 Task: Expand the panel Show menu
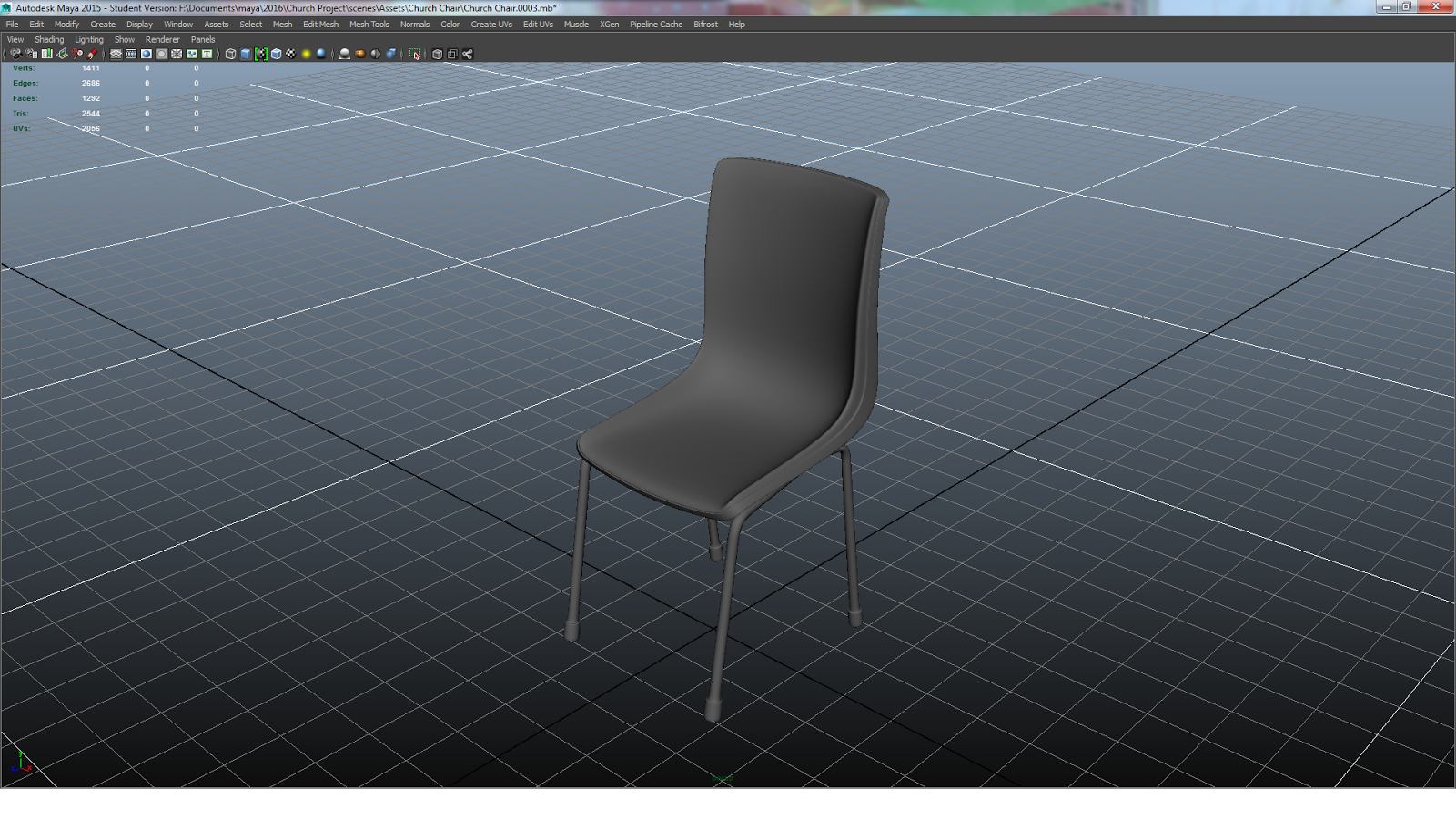(125, 40)
